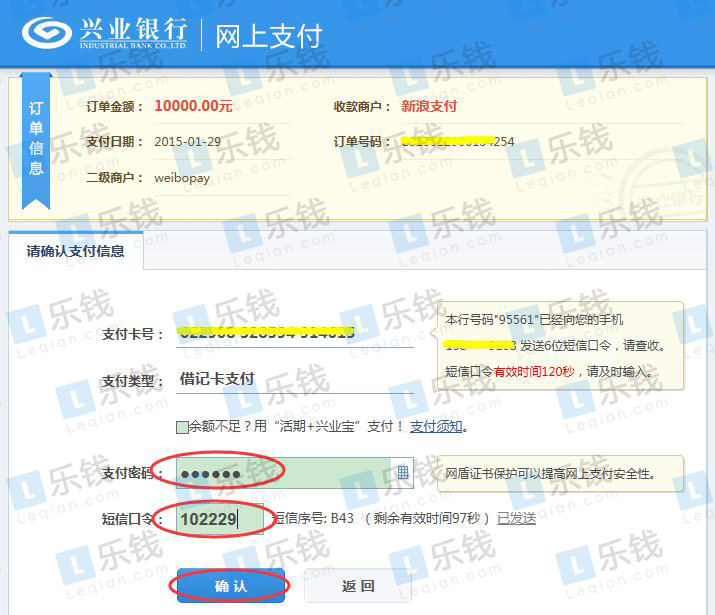715x615 pixels.
Task: Click the 网上支付 header title
Action: 269,36
